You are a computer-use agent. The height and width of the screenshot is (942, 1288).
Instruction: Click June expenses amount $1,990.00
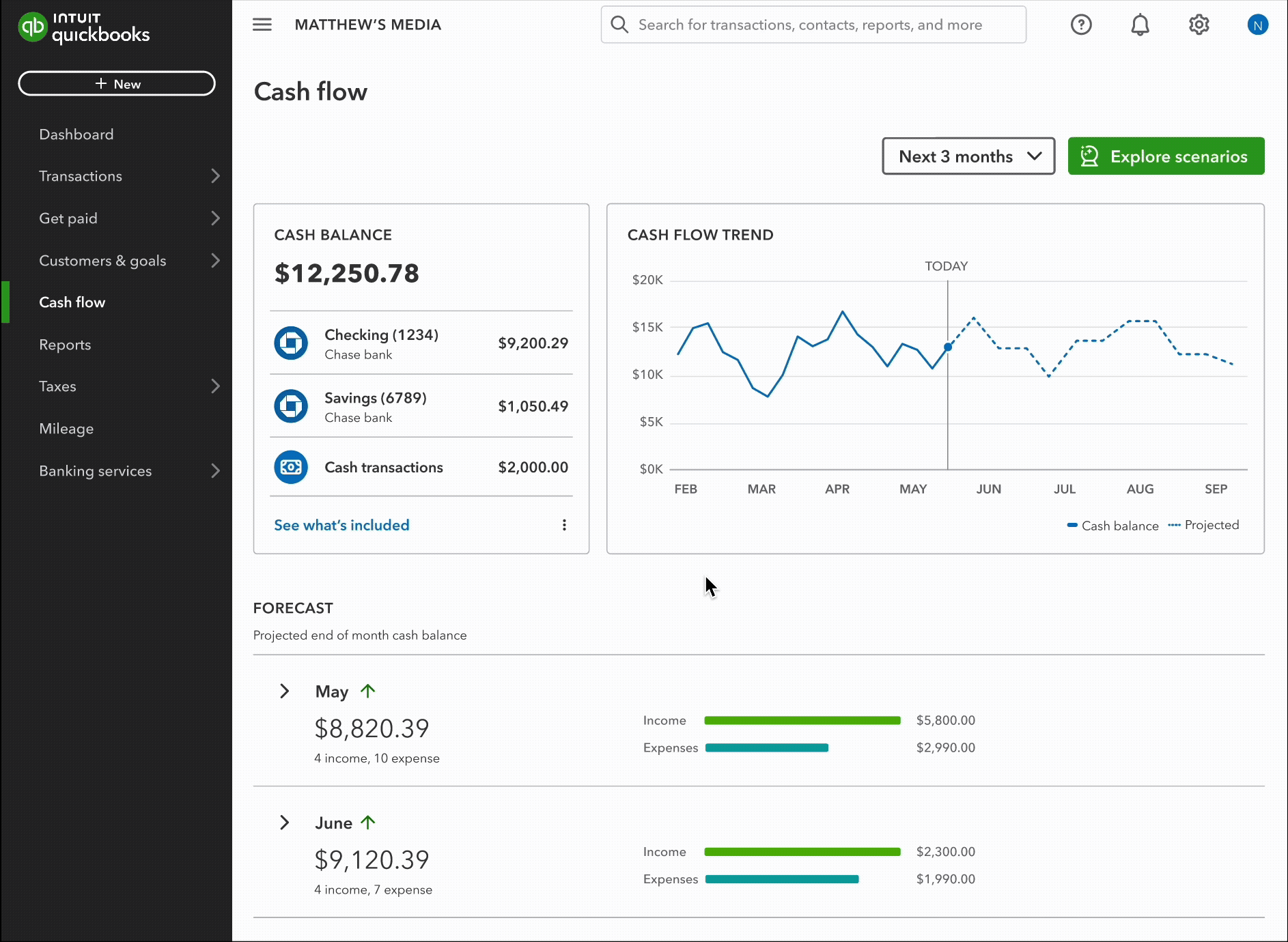tap(946, 879)
